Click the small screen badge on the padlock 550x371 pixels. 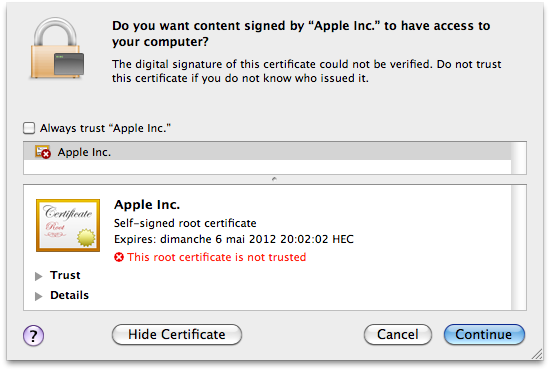coord(69,64)
